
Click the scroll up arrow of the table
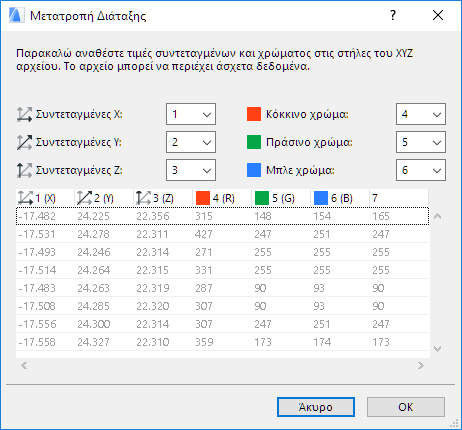437,217
